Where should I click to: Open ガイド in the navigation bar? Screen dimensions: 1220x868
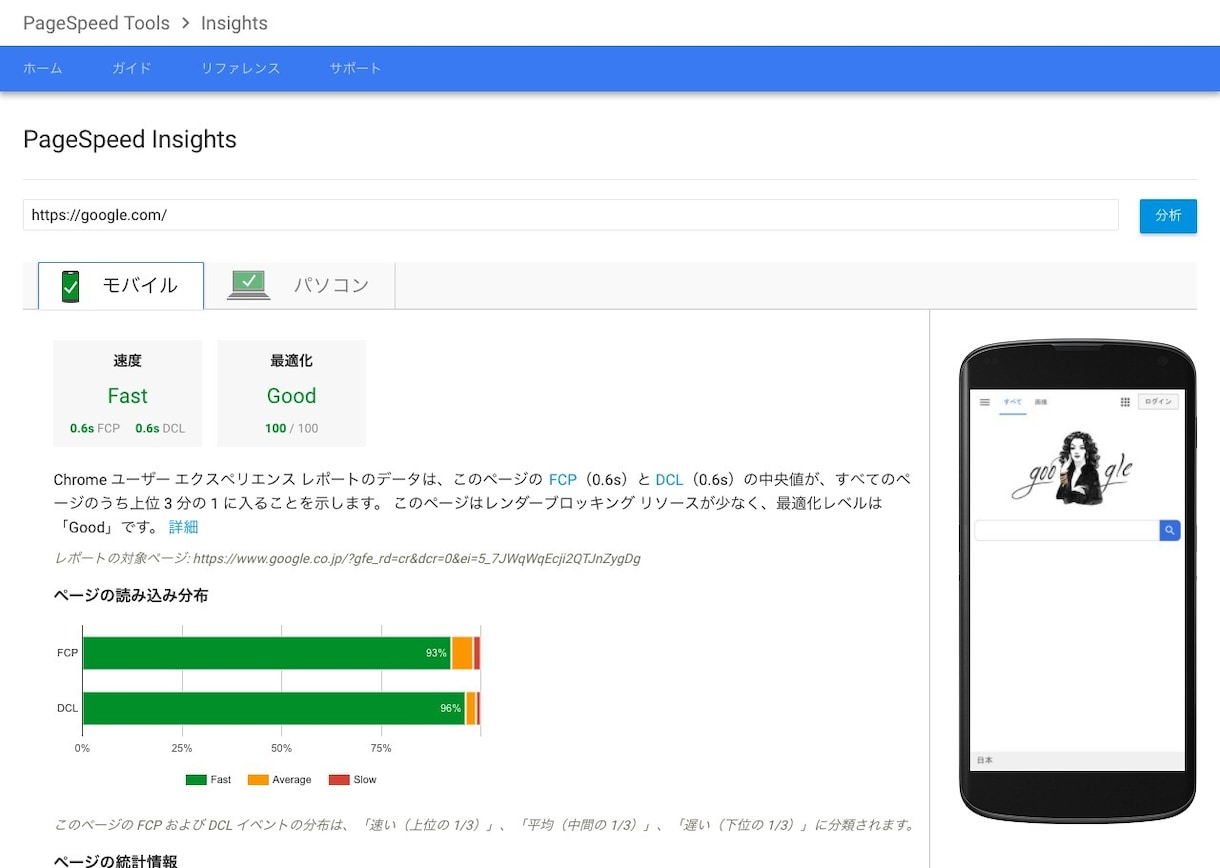132,68
